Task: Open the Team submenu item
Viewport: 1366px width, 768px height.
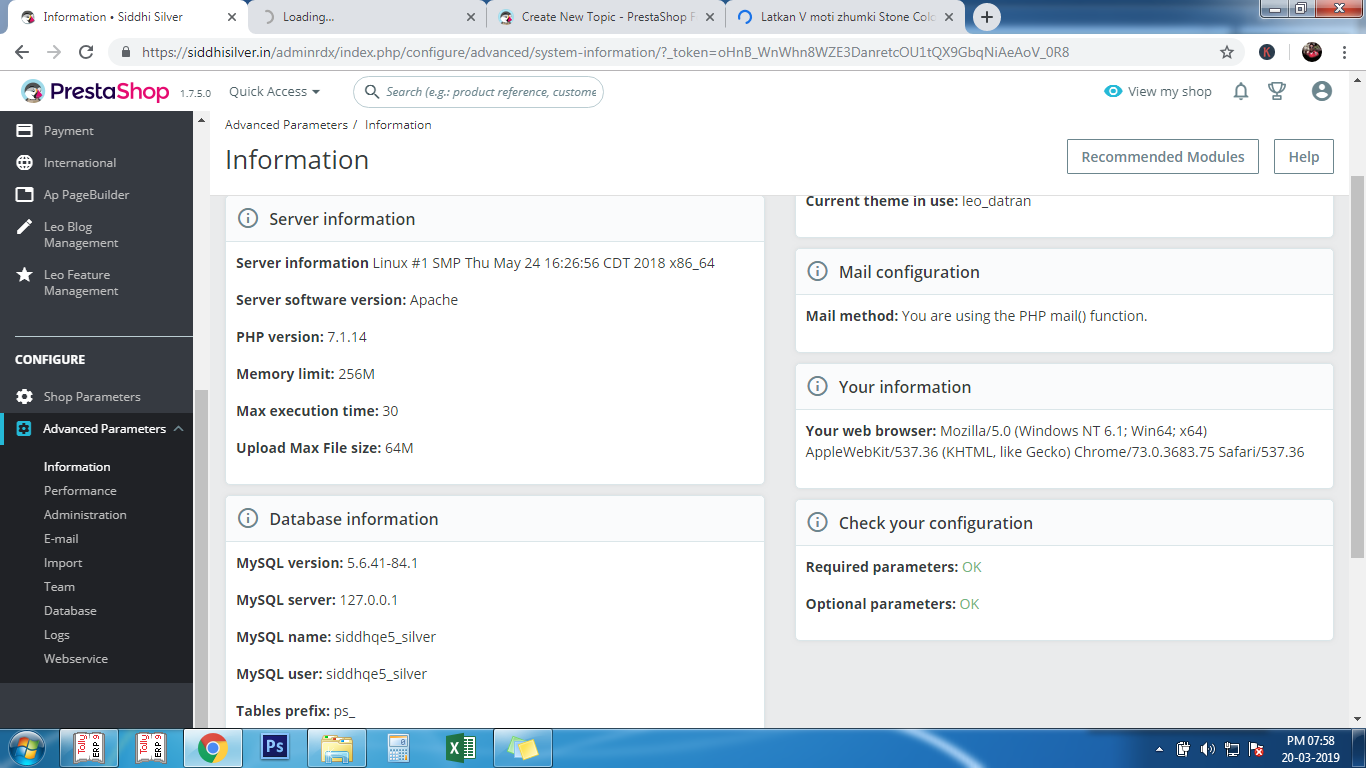Action: coord(59,587)
